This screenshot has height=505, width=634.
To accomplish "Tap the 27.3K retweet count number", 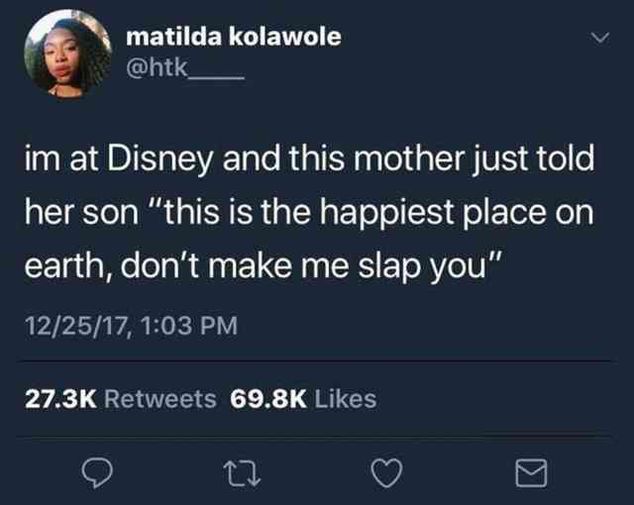I will (x=61, y=399).
